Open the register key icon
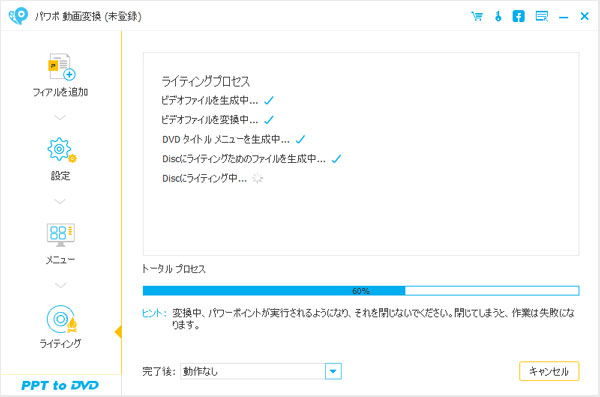 coord(498,16)
